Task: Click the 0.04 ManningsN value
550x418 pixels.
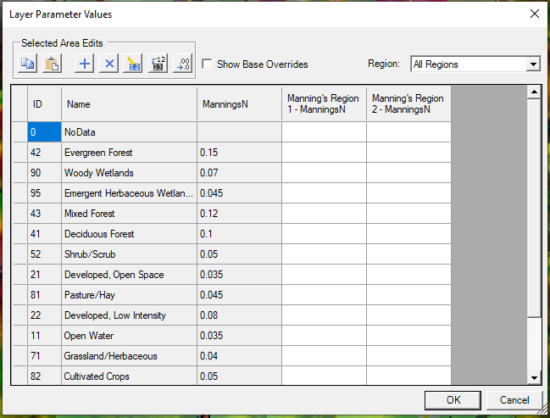Action: [x=240, y=356]
